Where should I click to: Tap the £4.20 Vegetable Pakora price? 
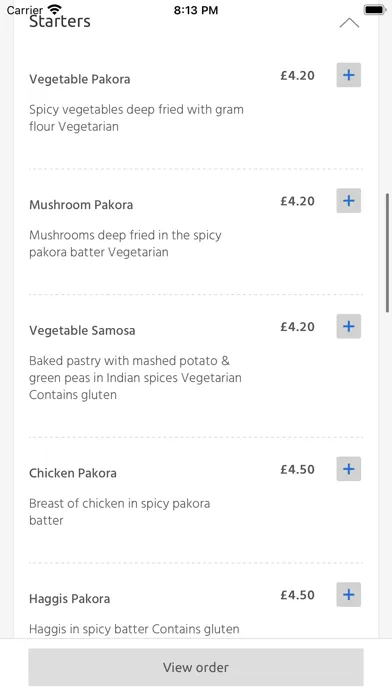tap(297, 75)
